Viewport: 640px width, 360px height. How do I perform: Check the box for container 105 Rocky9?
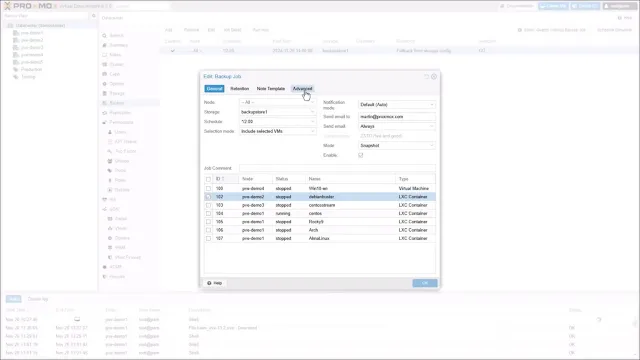point(208,222)
